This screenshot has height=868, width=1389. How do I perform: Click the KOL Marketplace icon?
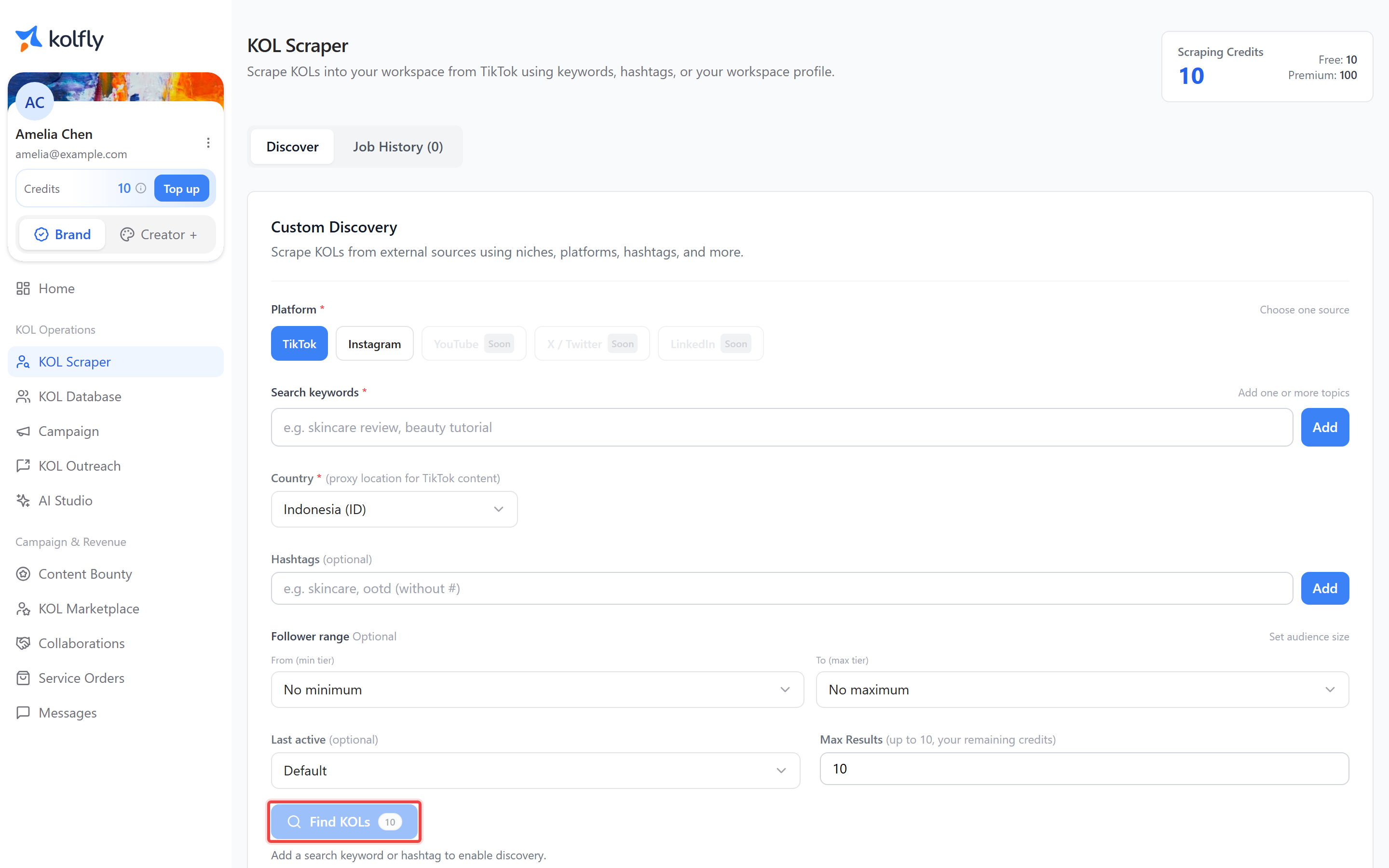[x=23, y=609]
